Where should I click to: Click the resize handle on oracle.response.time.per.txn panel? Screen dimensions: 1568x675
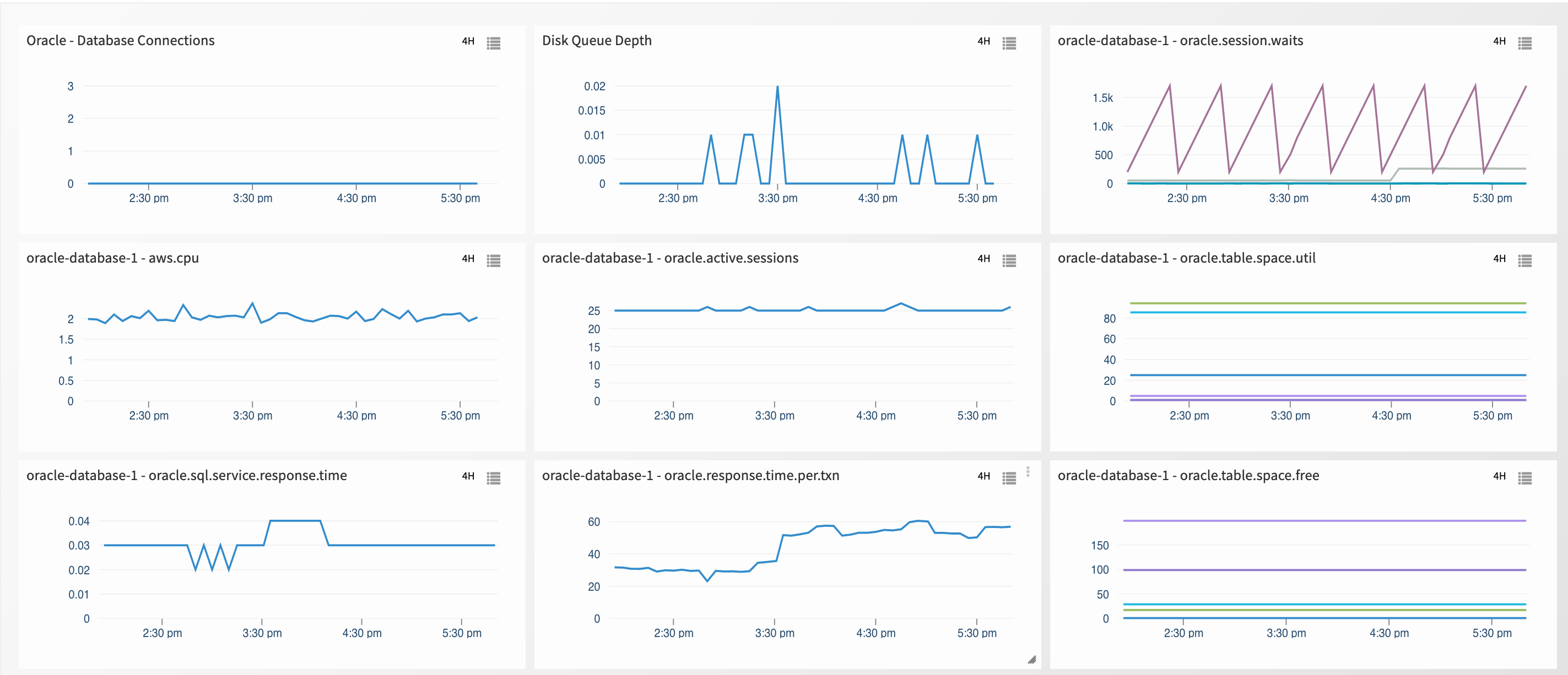(x=1032, y=659)
